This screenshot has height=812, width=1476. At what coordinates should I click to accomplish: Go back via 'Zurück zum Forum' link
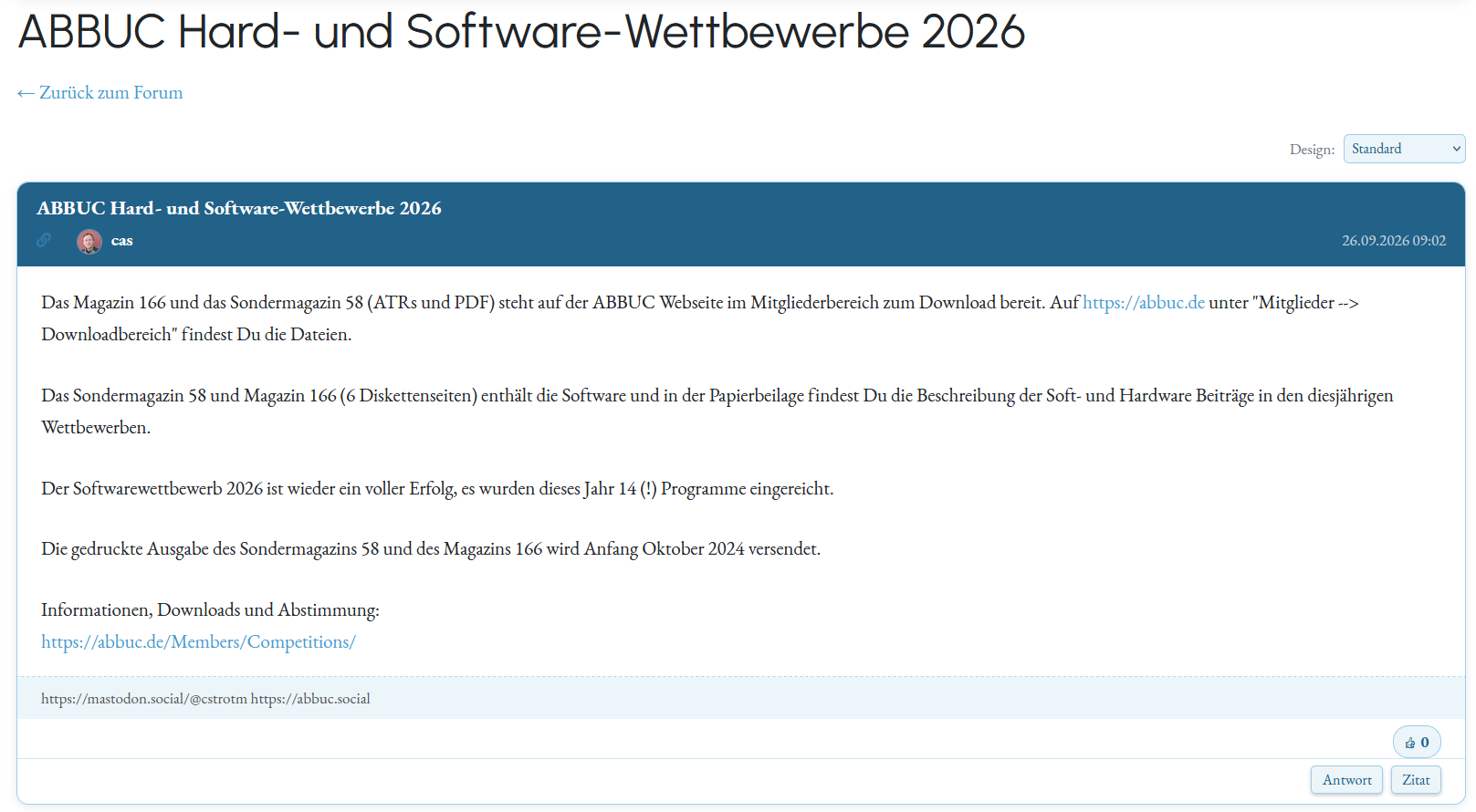99,93
